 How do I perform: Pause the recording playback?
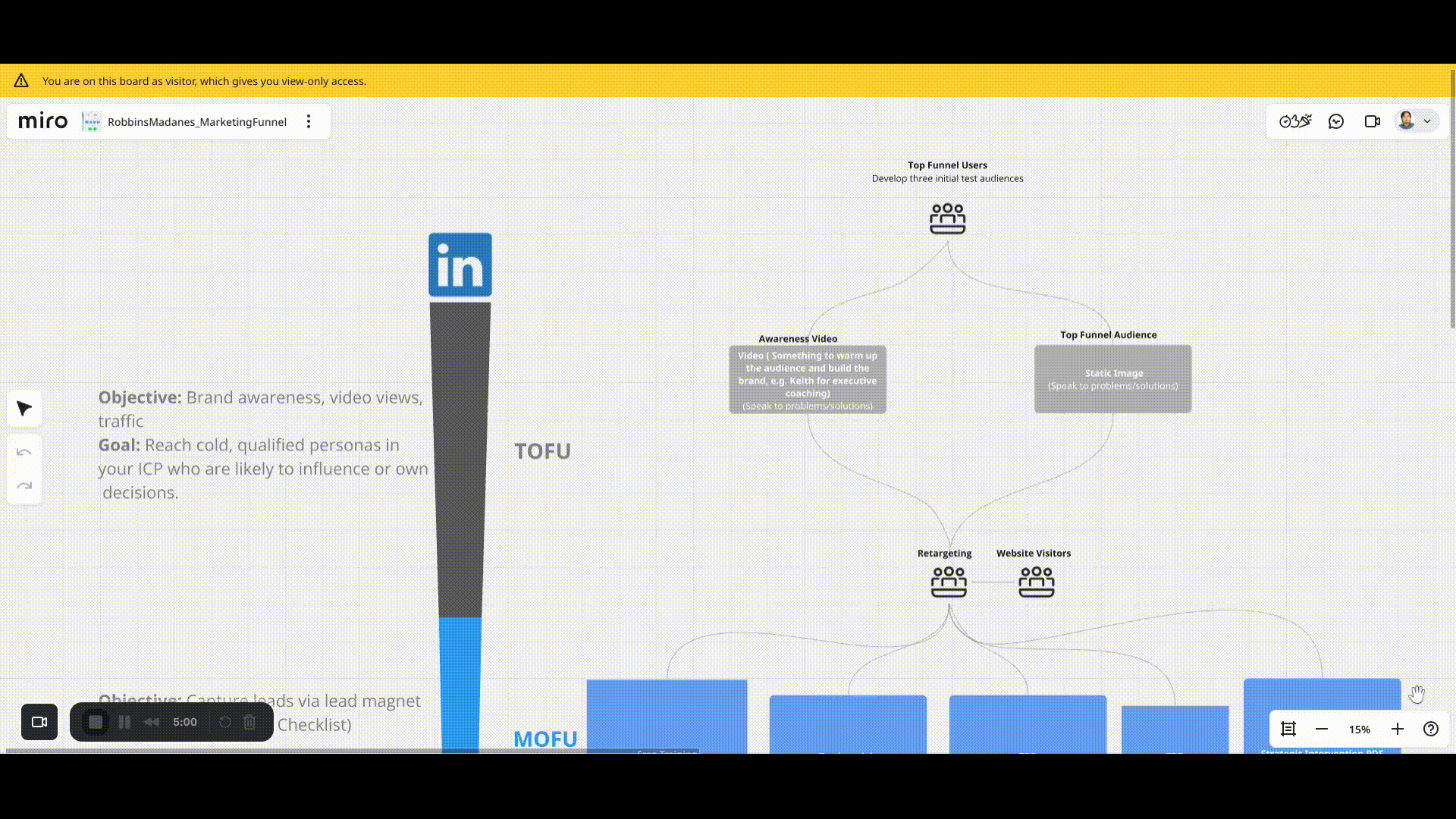[x=125, y=722]
